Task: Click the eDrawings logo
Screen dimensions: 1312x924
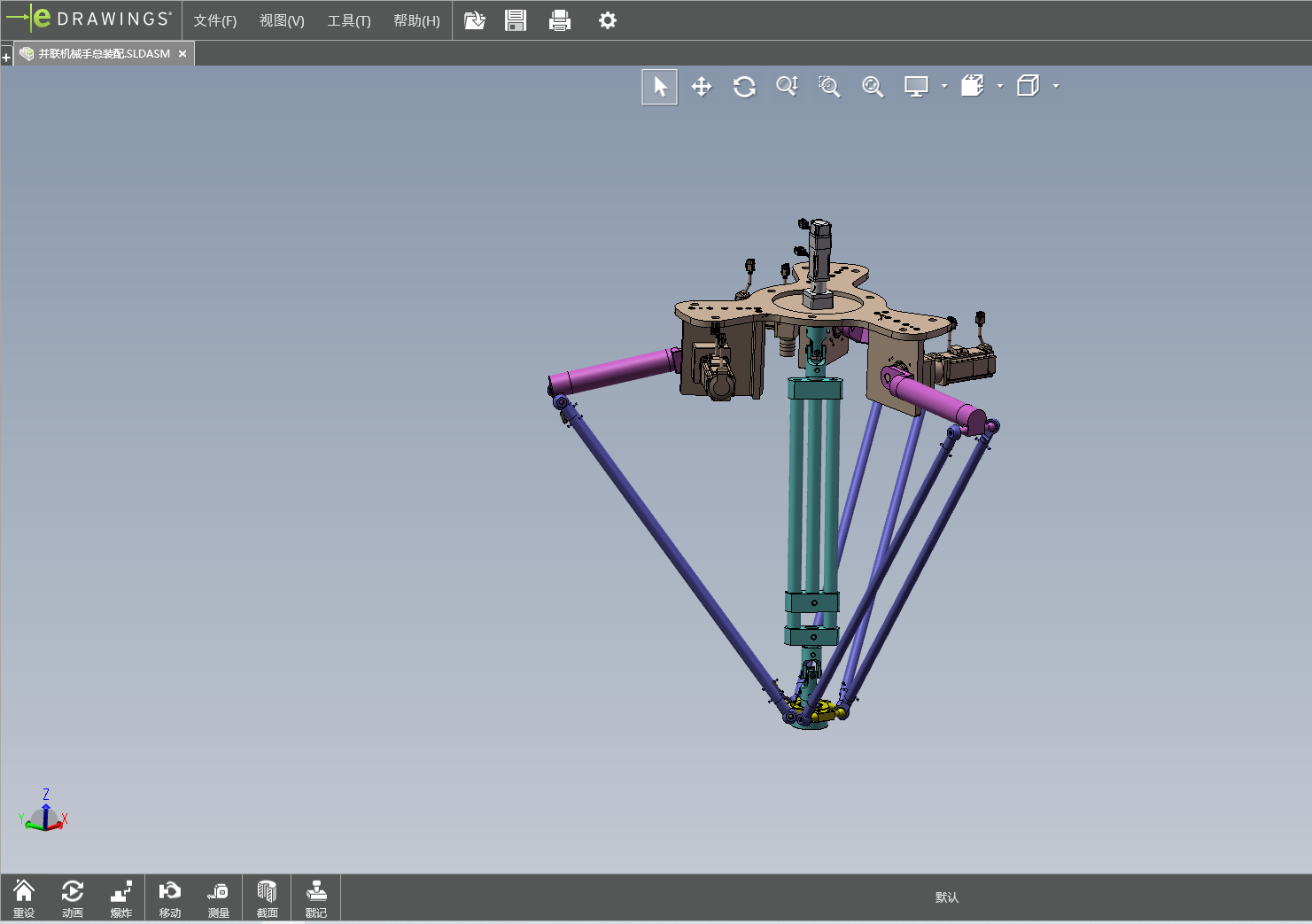Action: 89,19
